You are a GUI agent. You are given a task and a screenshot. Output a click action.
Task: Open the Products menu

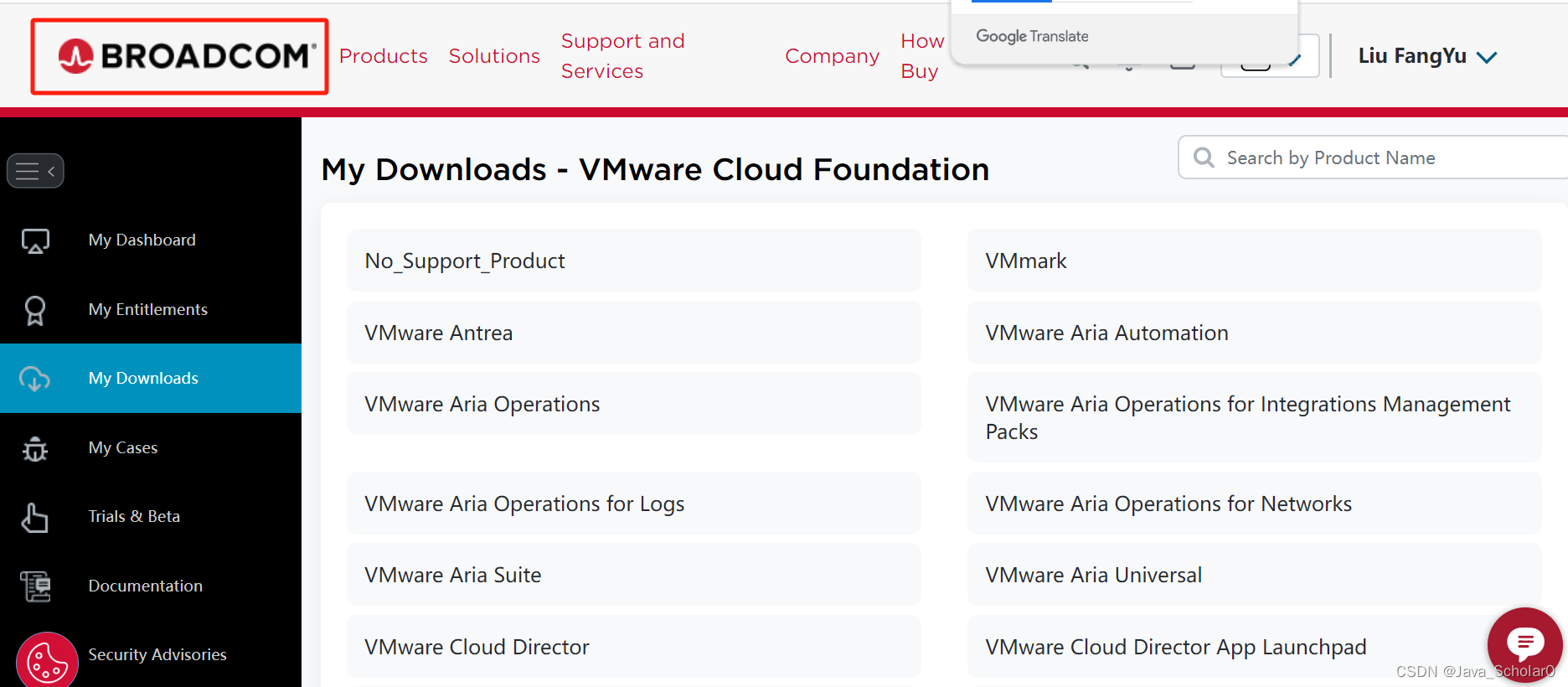tap(383, 56)
